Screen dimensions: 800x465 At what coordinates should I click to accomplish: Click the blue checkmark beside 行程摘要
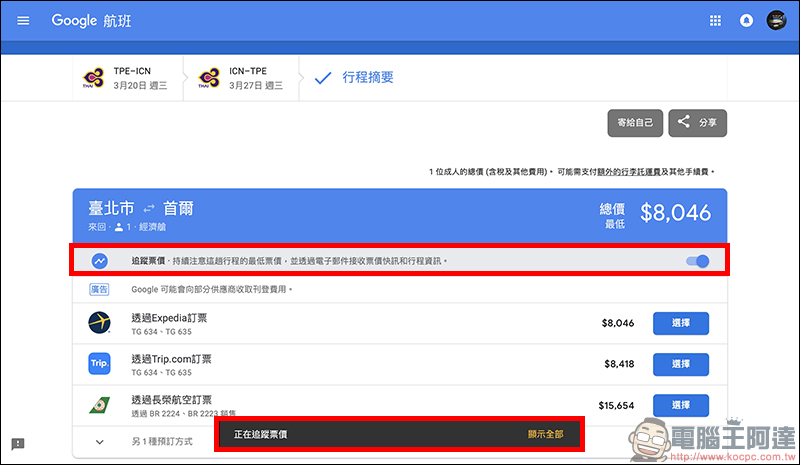[323, 78]
